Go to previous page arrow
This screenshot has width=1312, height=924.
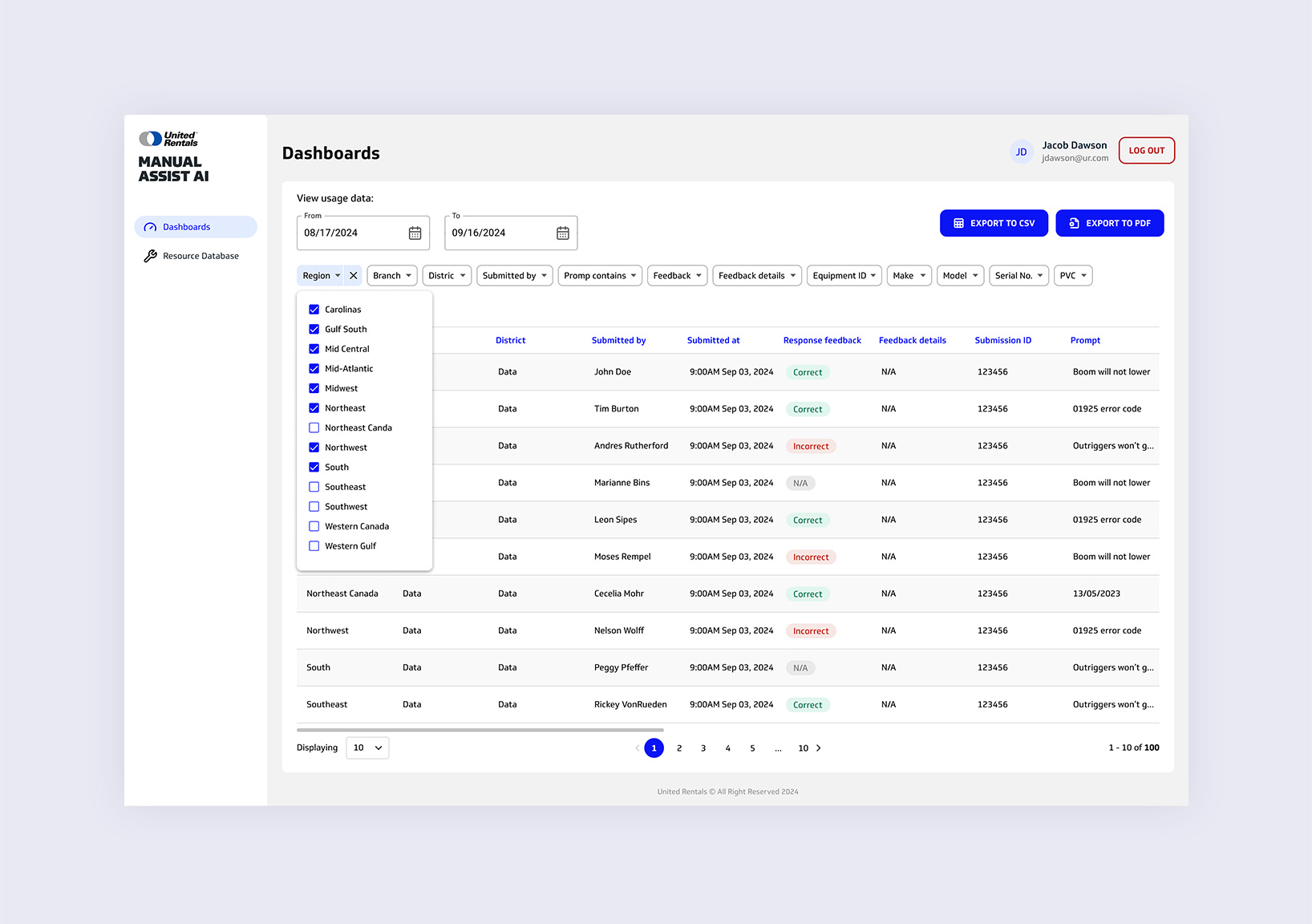638,748
